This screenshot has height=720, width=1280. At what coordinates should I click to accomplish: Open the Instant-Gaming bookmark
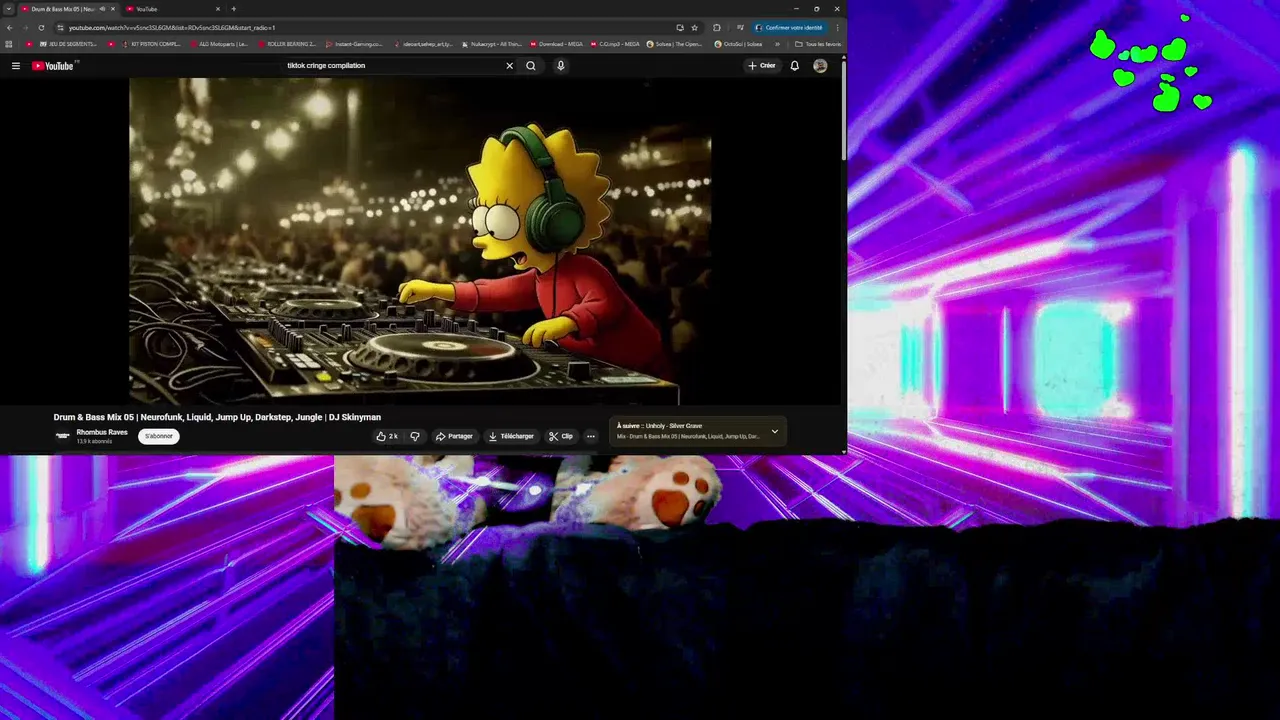pos(354,44)
